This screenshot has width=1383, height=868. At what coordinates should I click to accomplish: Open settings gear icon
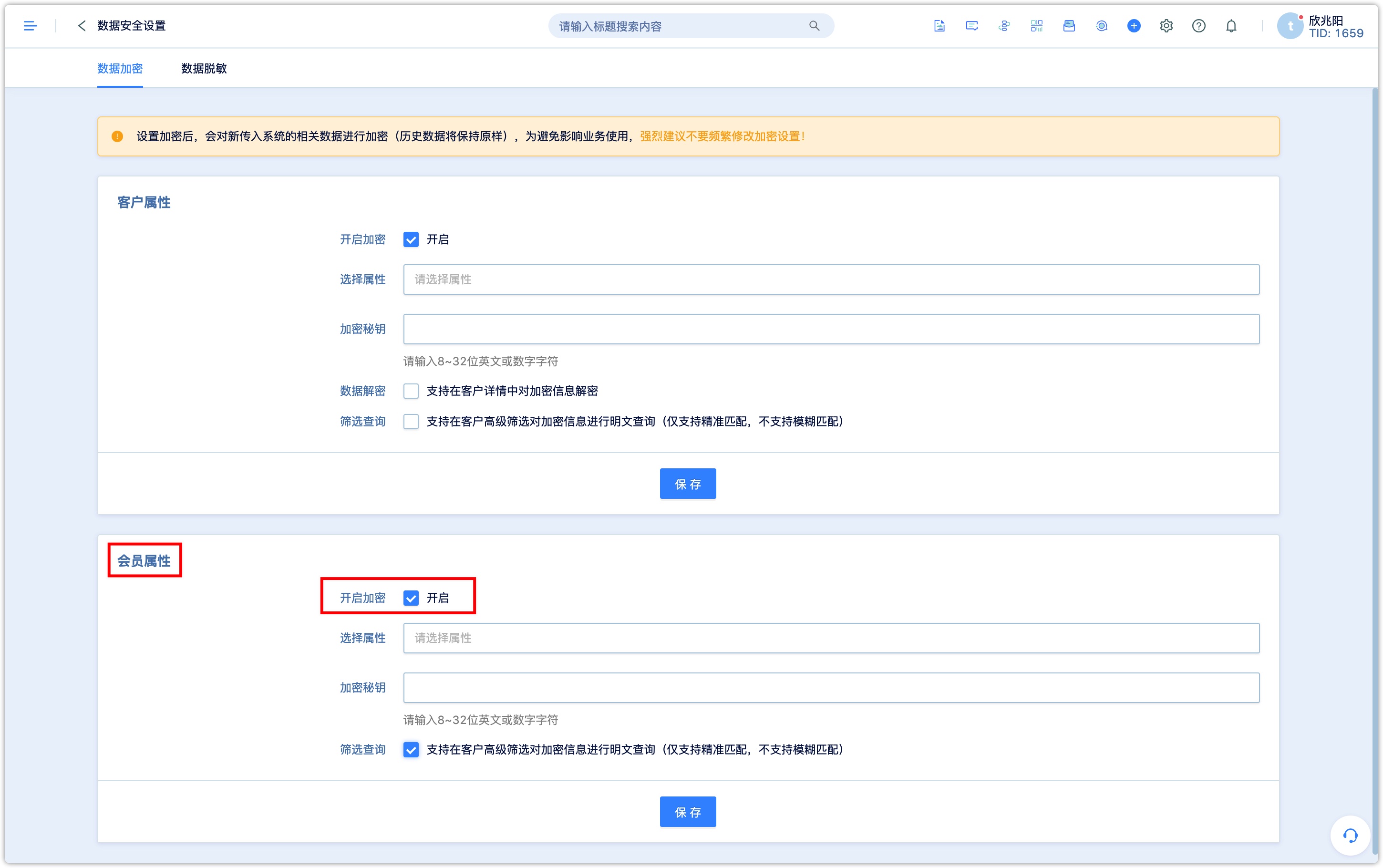pos(1166,26)
